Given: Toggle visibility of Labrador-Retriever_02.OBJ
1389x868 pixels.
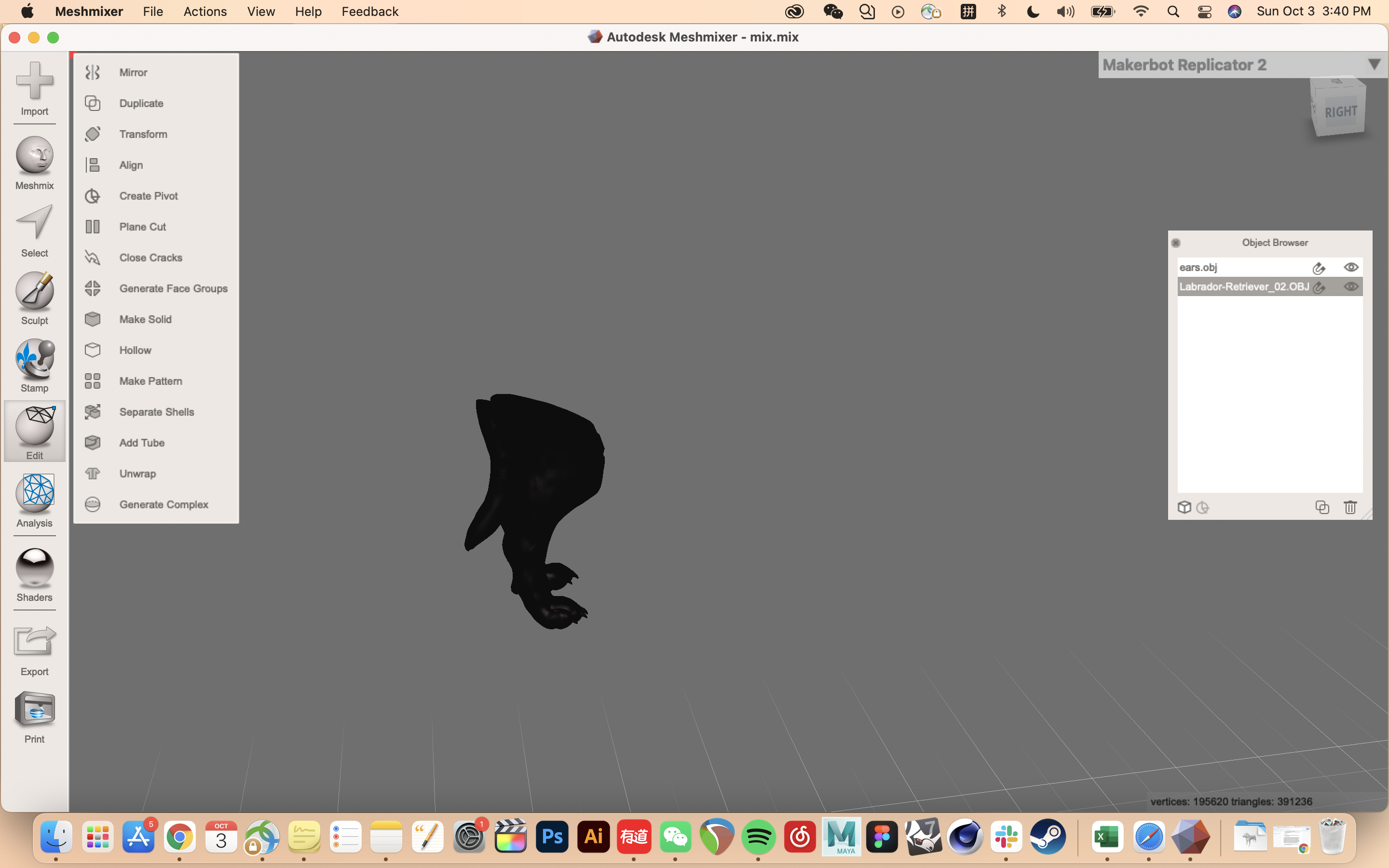Looking at the screenshot, I should point(1351,286).
